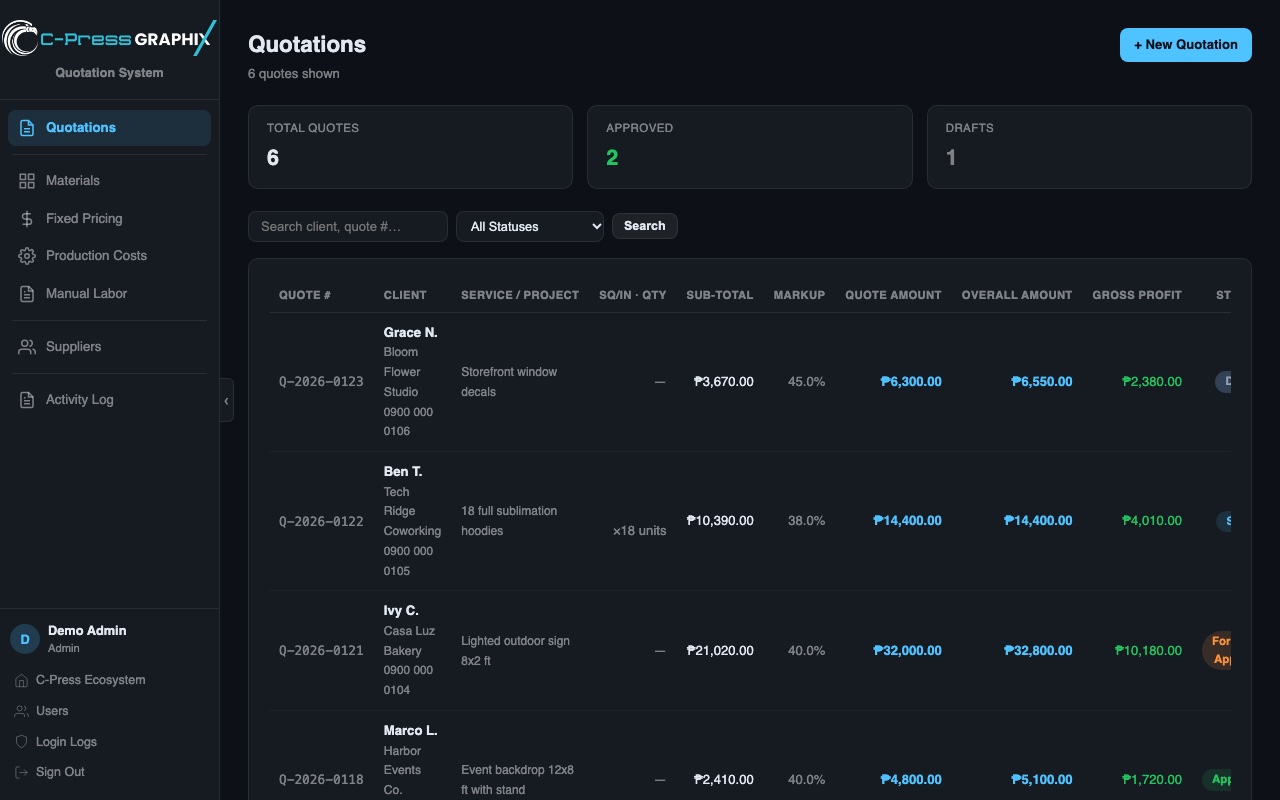Click the Quotations document icon in sidebar
Screen dimensions: 1280x800
pyautogui.click(x=27, y=128)
